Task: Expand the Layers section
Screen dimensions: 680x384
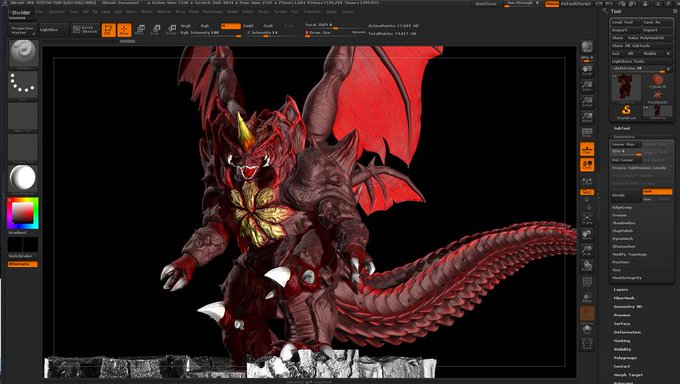Action: (621, 289)
